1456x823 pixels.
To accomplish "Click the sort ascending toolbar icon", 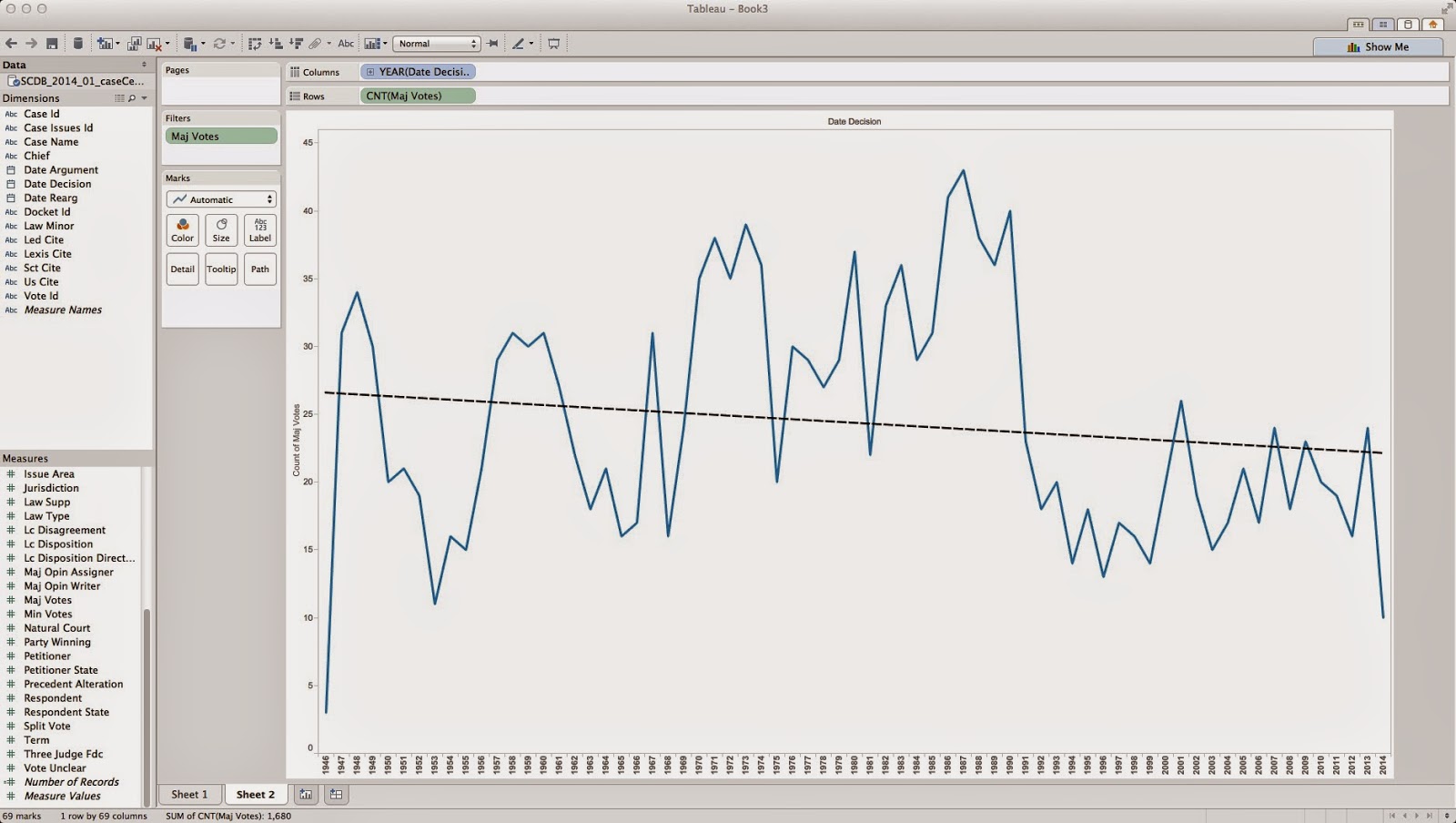I will pyautogui.click(x=276, y=44).
